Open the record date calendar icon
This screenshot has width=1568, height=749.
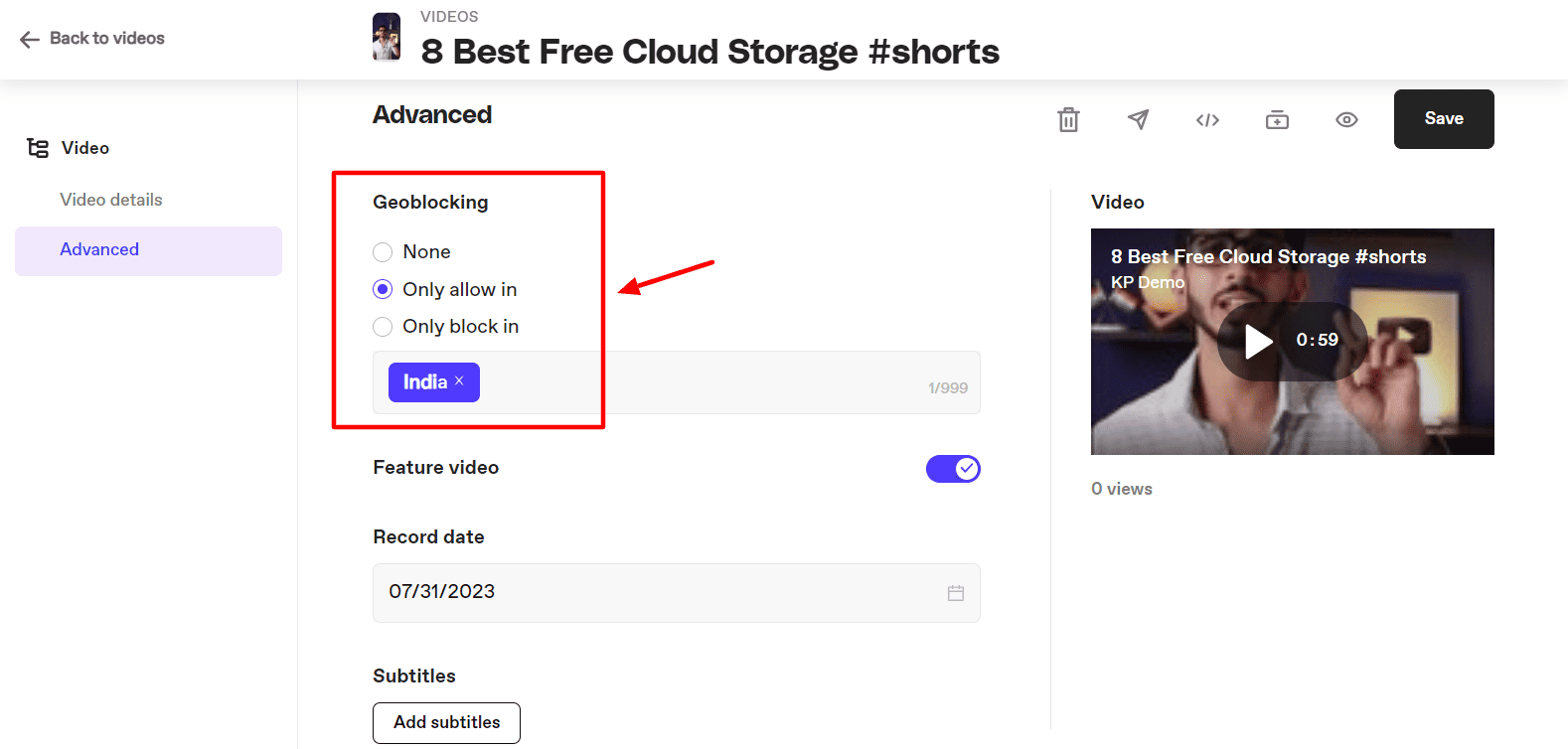(x=956, y=593)
